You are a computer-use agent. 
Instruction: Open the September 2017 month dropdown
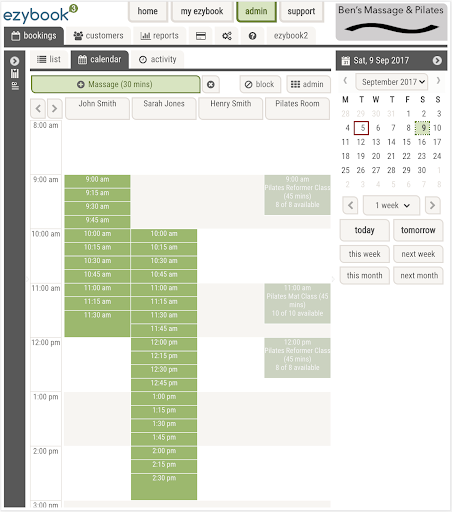(392, 82)
